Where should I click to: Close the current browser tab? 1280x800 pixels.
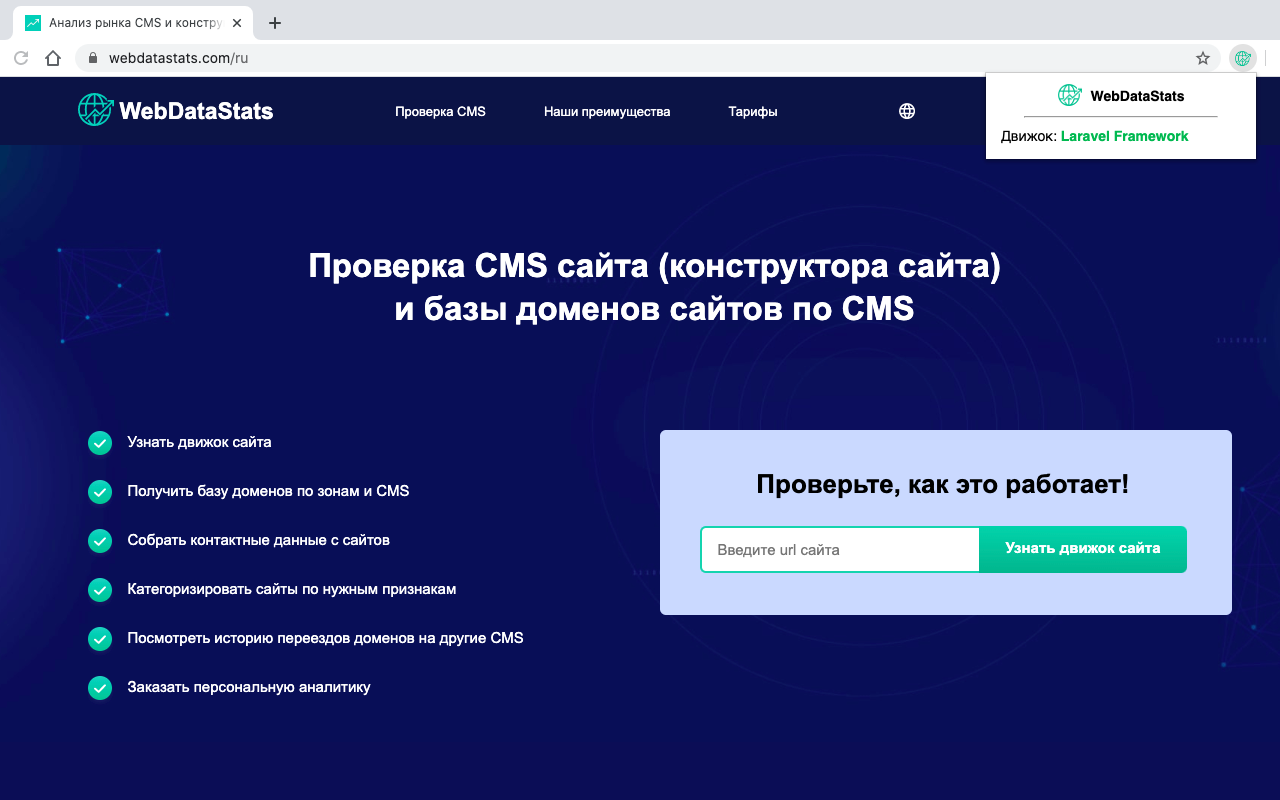tap(237, 22)
